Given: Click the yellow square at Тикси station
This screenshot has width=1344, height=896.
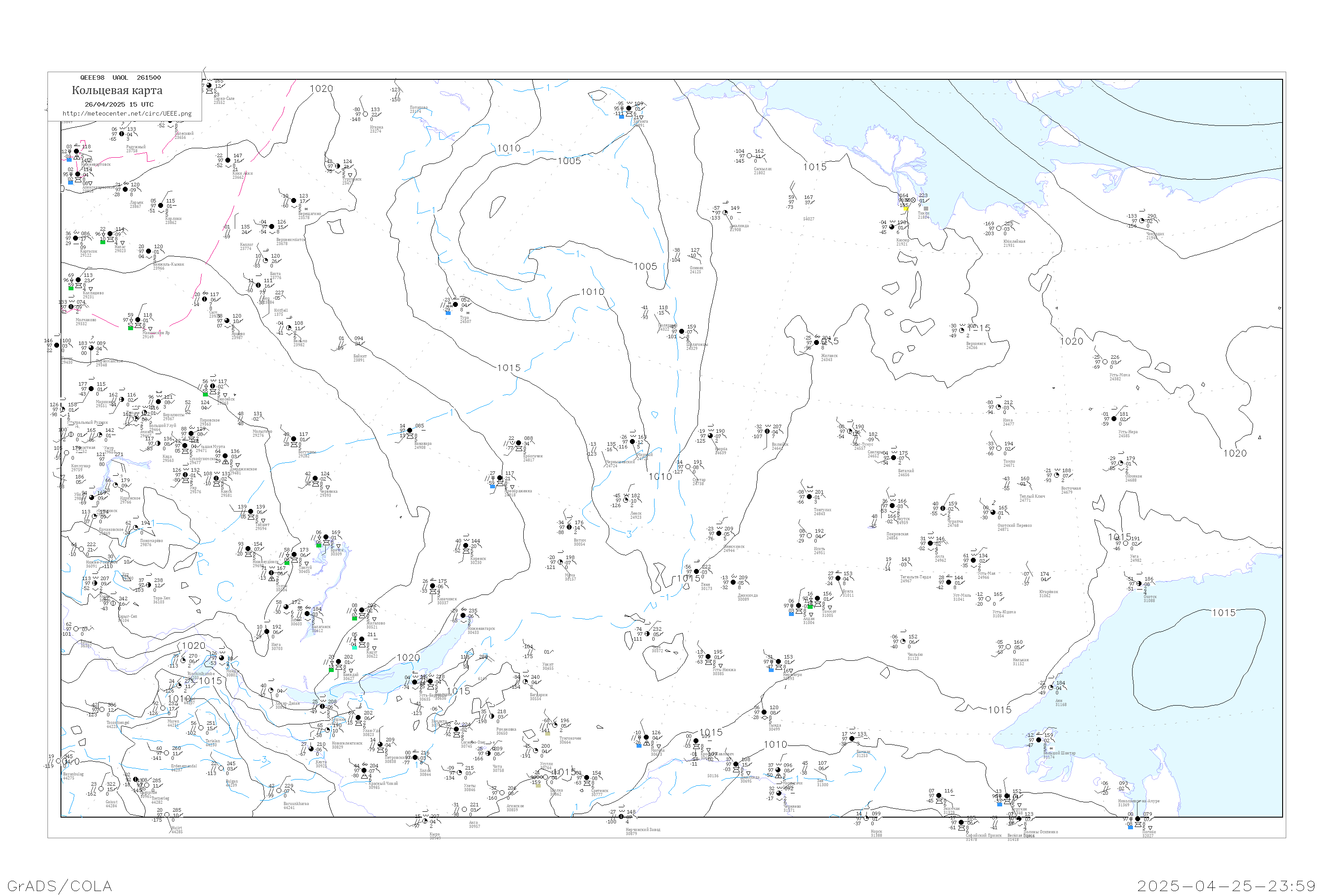Looking at the screenshot, I should [906, 209].
